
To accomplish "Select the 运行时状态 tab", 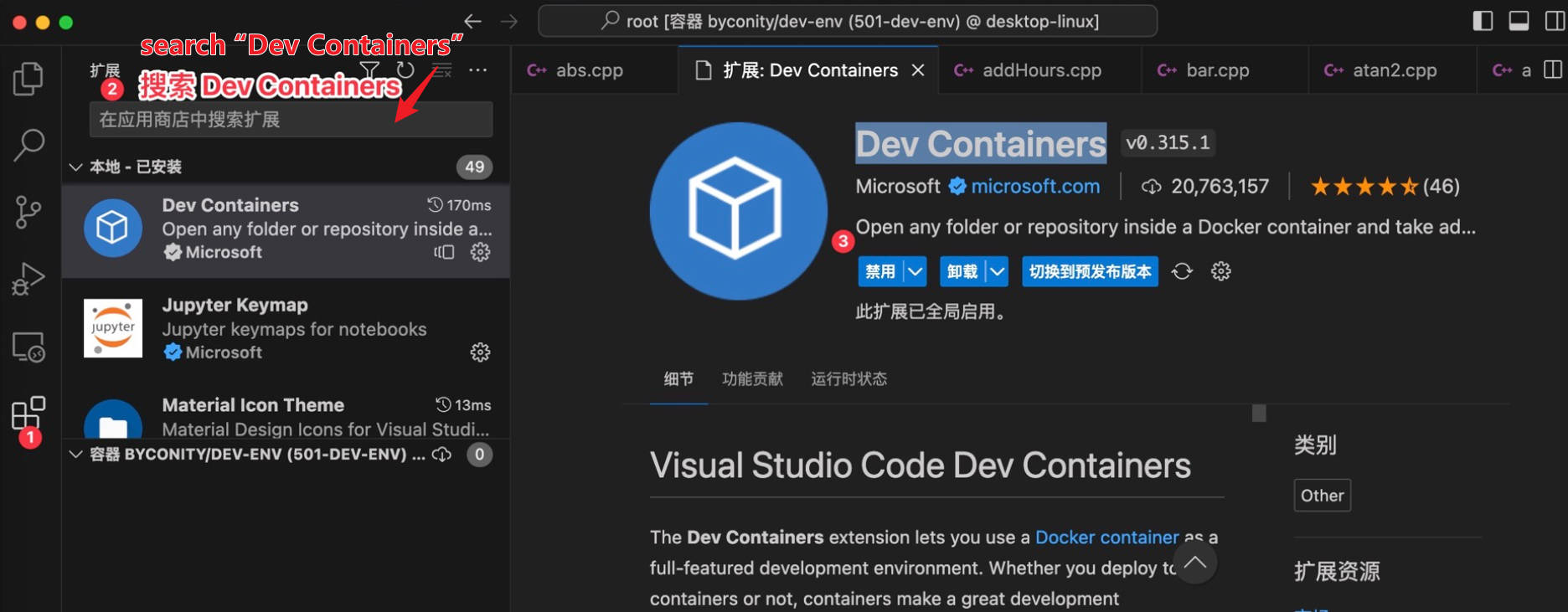I will (x=848, y=378).
